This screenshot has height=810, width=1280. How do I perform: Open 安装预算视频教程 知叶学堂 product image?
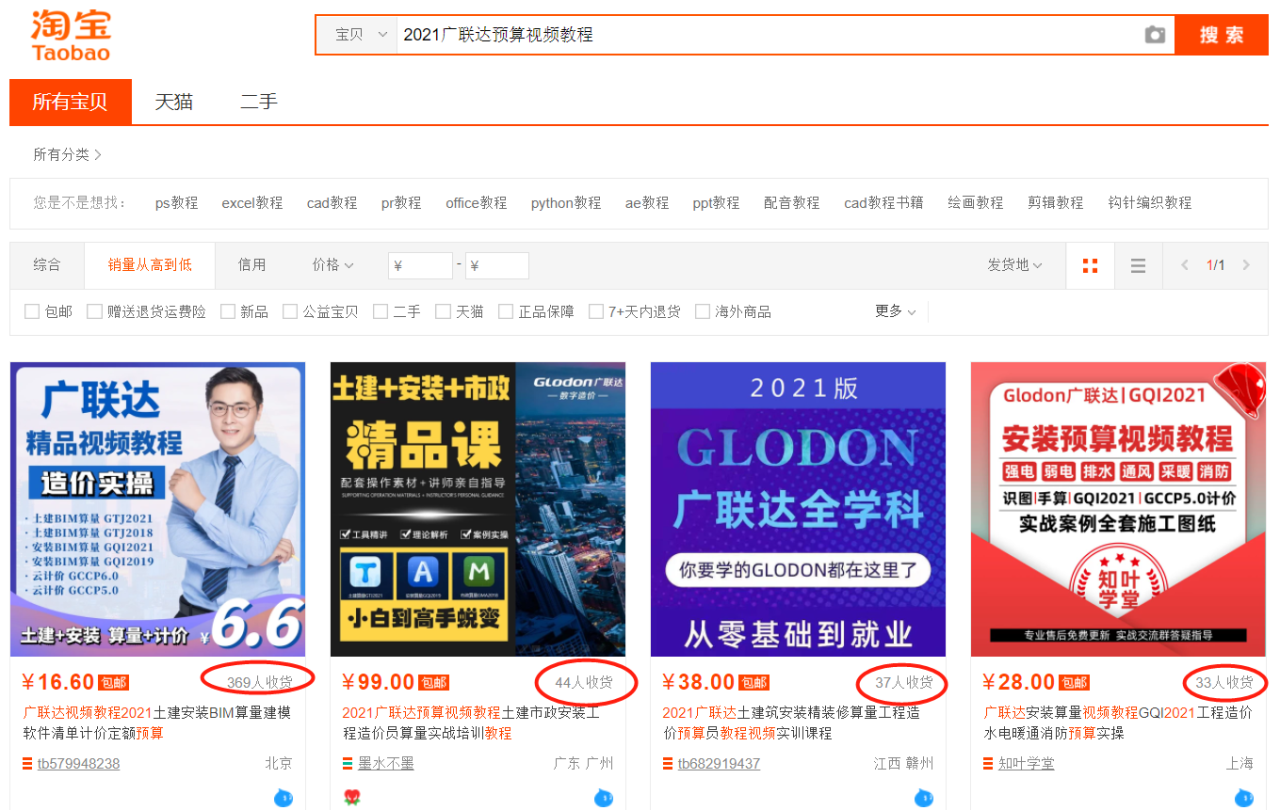click(x=1118, y=509)
